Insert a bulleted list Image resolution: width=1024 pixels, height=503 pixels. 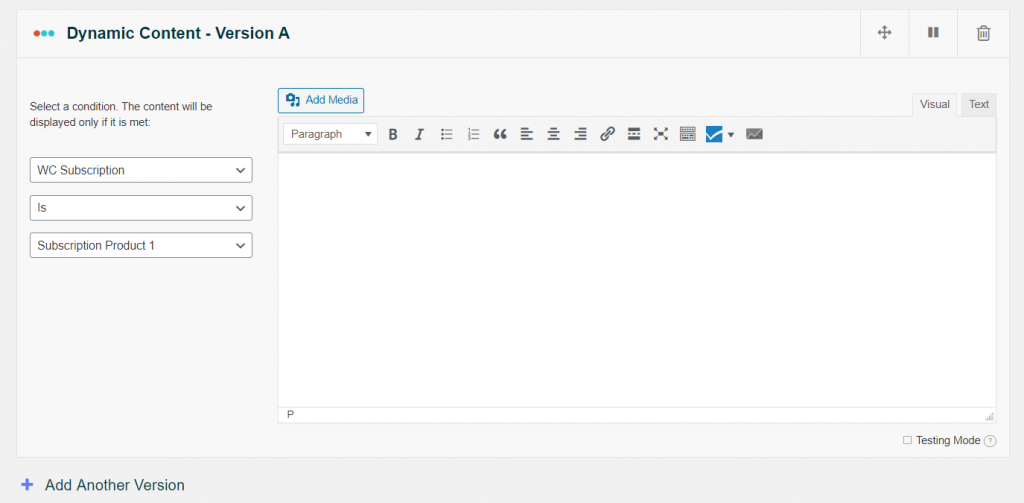[x=447, y=135]
